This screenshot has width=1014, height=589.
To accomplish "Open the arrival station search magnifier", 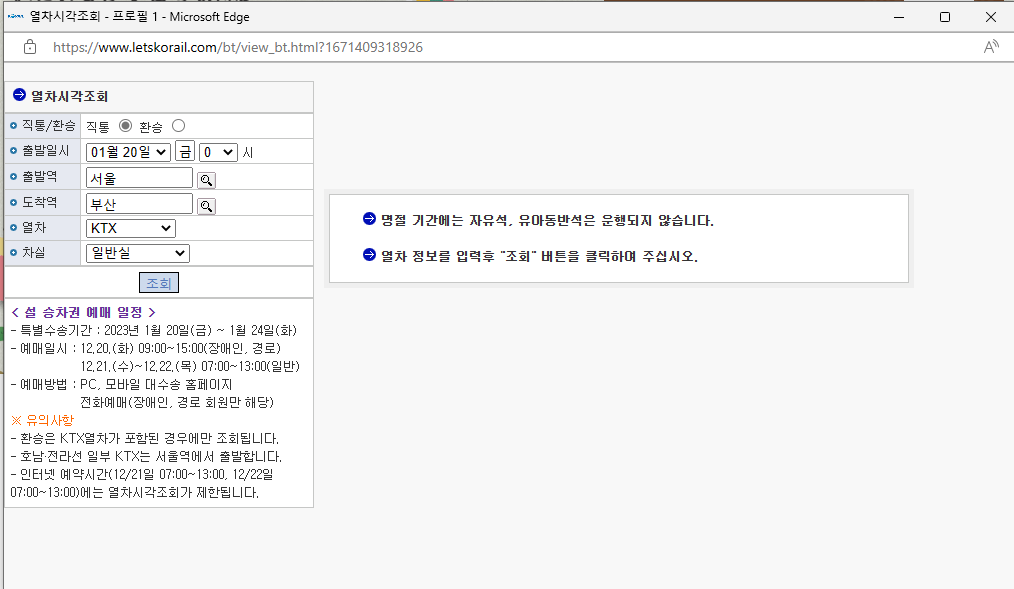I will [x=206, y=202].
